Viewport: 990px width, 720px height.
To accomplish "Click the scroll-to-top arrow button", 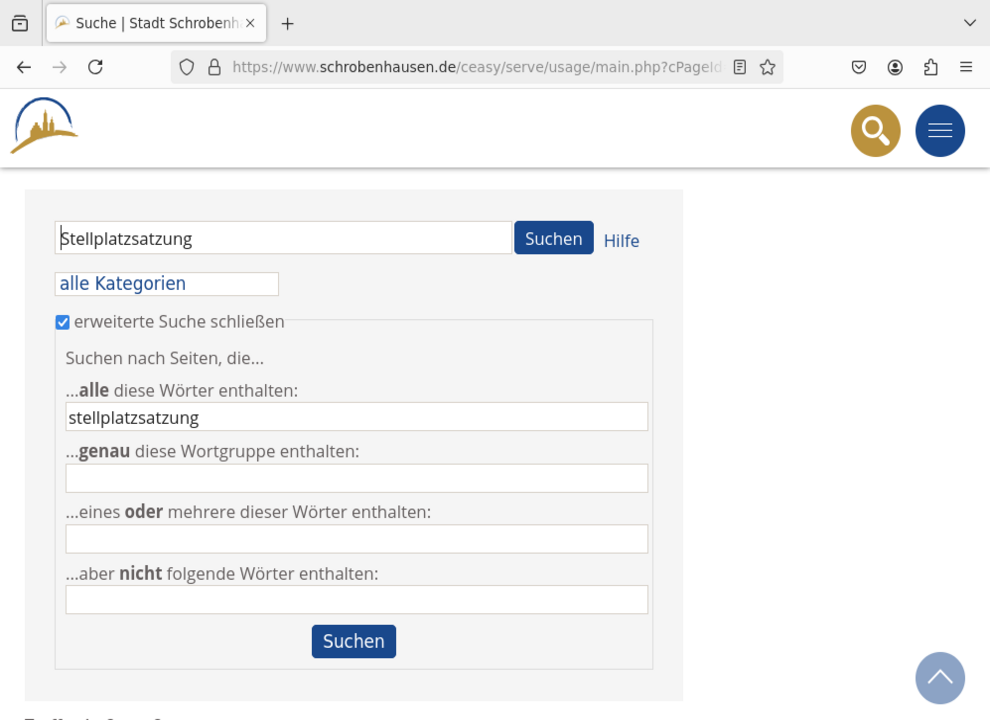I will [x=939, y=677].
